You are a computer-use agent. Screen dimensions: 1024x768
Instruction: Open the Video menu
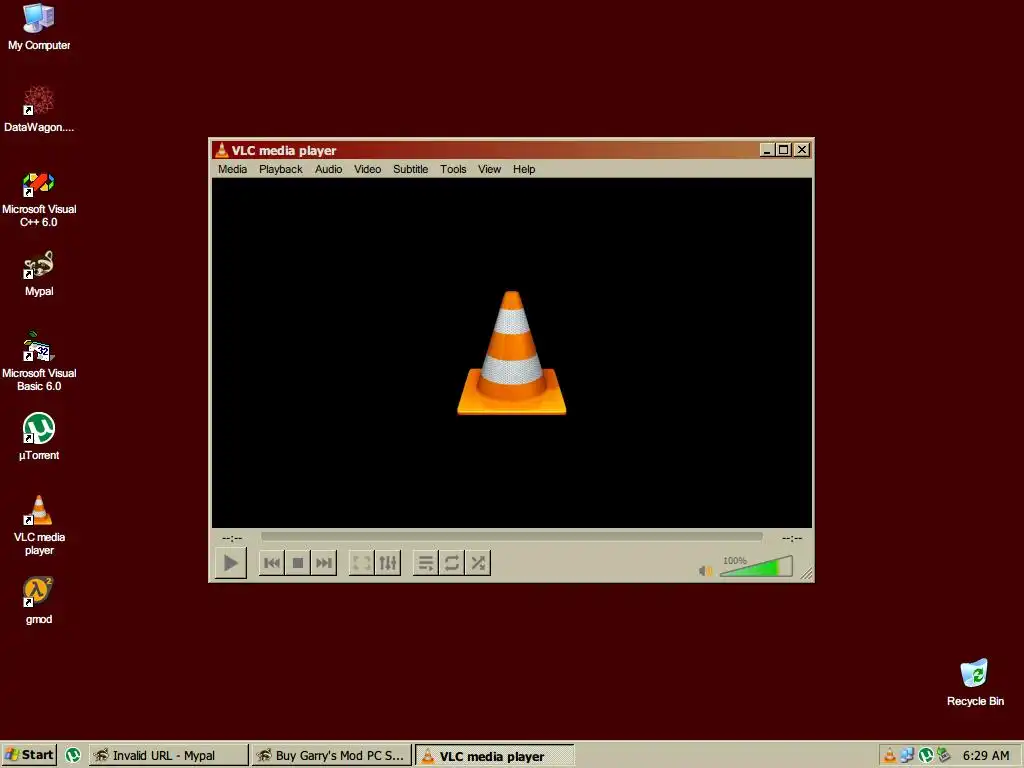pyautogui.click(x=368, y=169)
